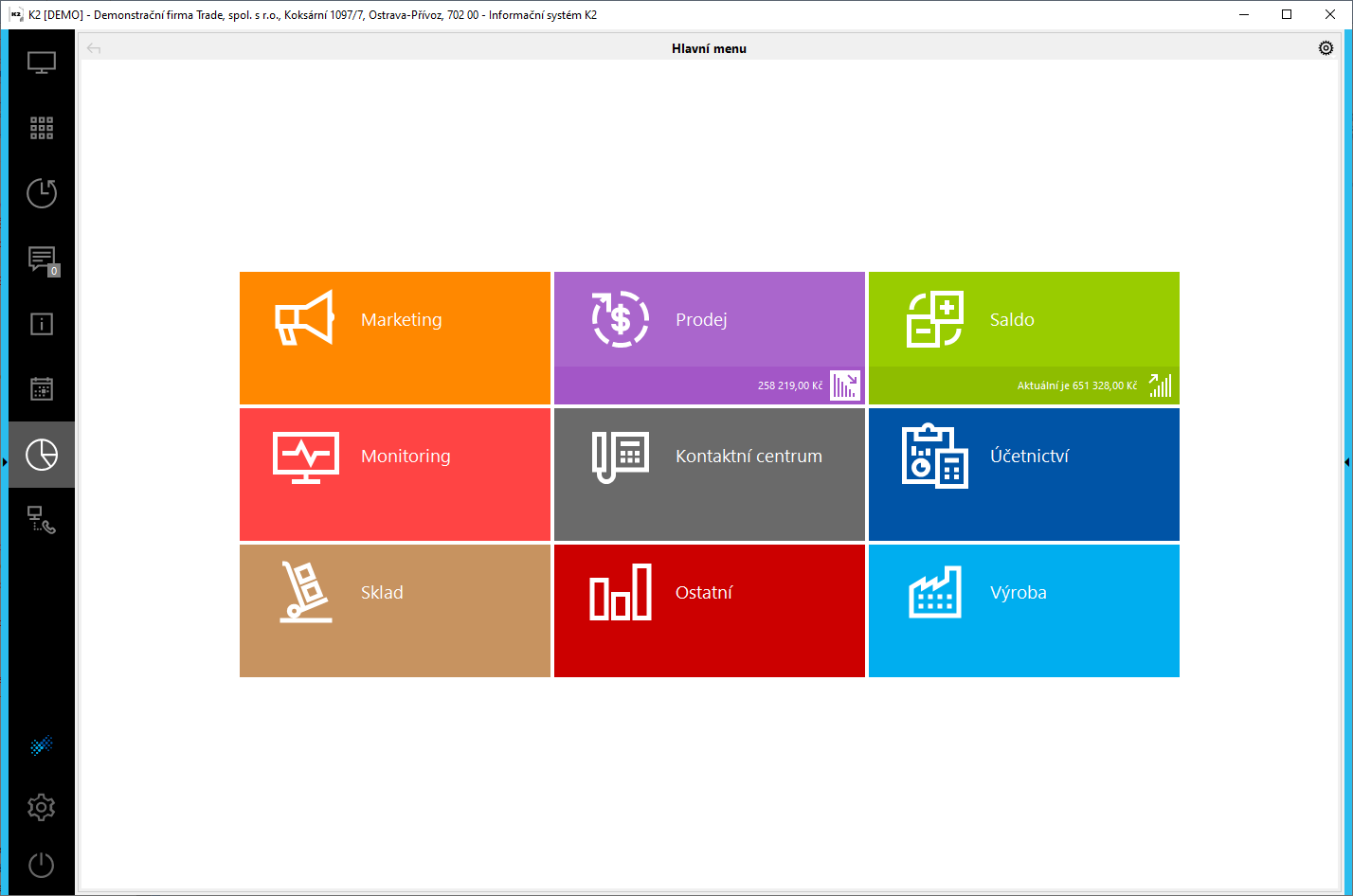This screenshot has width=1353, height=896.
Task: Open the Monitoring tile
Action: tap(395, 475)
